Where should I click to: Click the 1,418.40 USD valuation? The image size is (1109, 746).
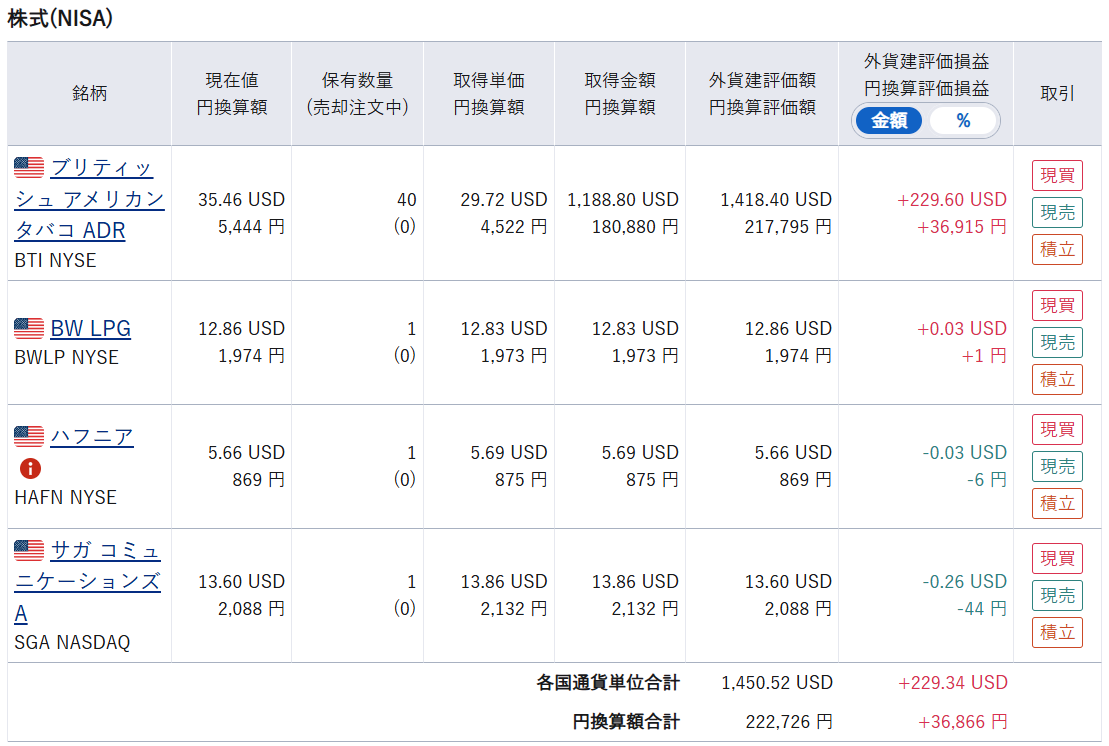(776, 199)
